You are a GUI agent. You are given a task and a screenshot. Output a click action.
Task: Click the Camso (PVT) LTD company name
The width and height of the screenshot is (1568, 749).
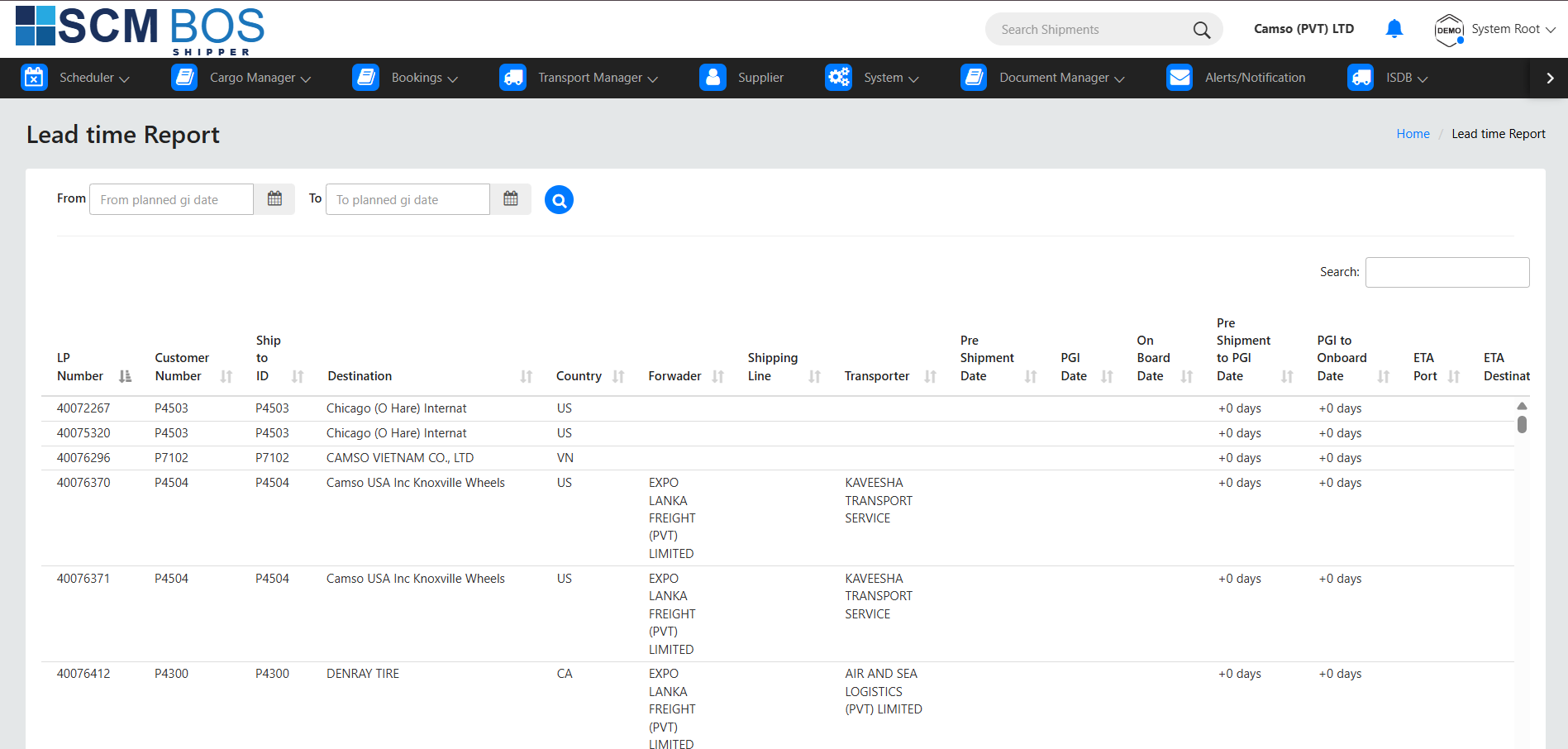click(1303, 29)
